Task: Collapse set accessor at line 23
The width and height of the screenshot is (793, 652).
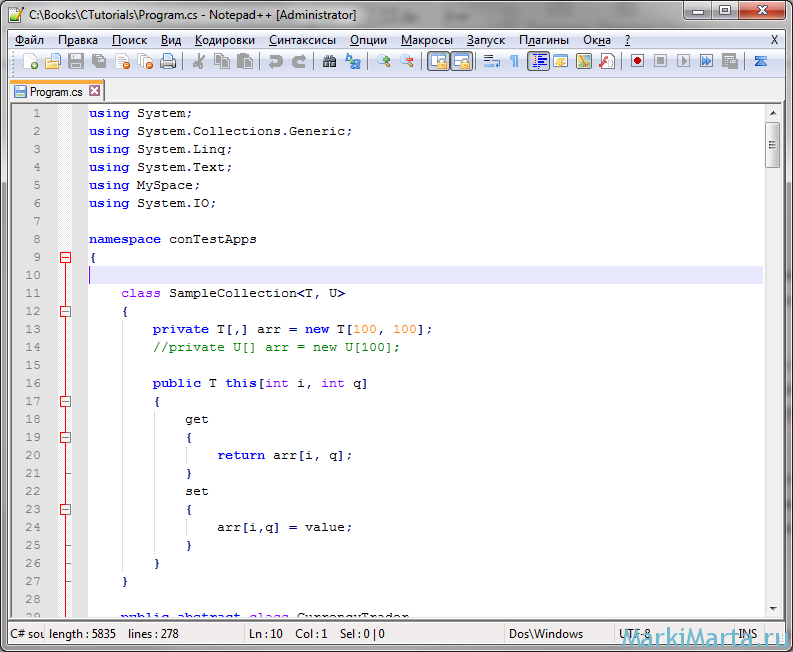Action: pyautogui.click(x=65, y=509)
